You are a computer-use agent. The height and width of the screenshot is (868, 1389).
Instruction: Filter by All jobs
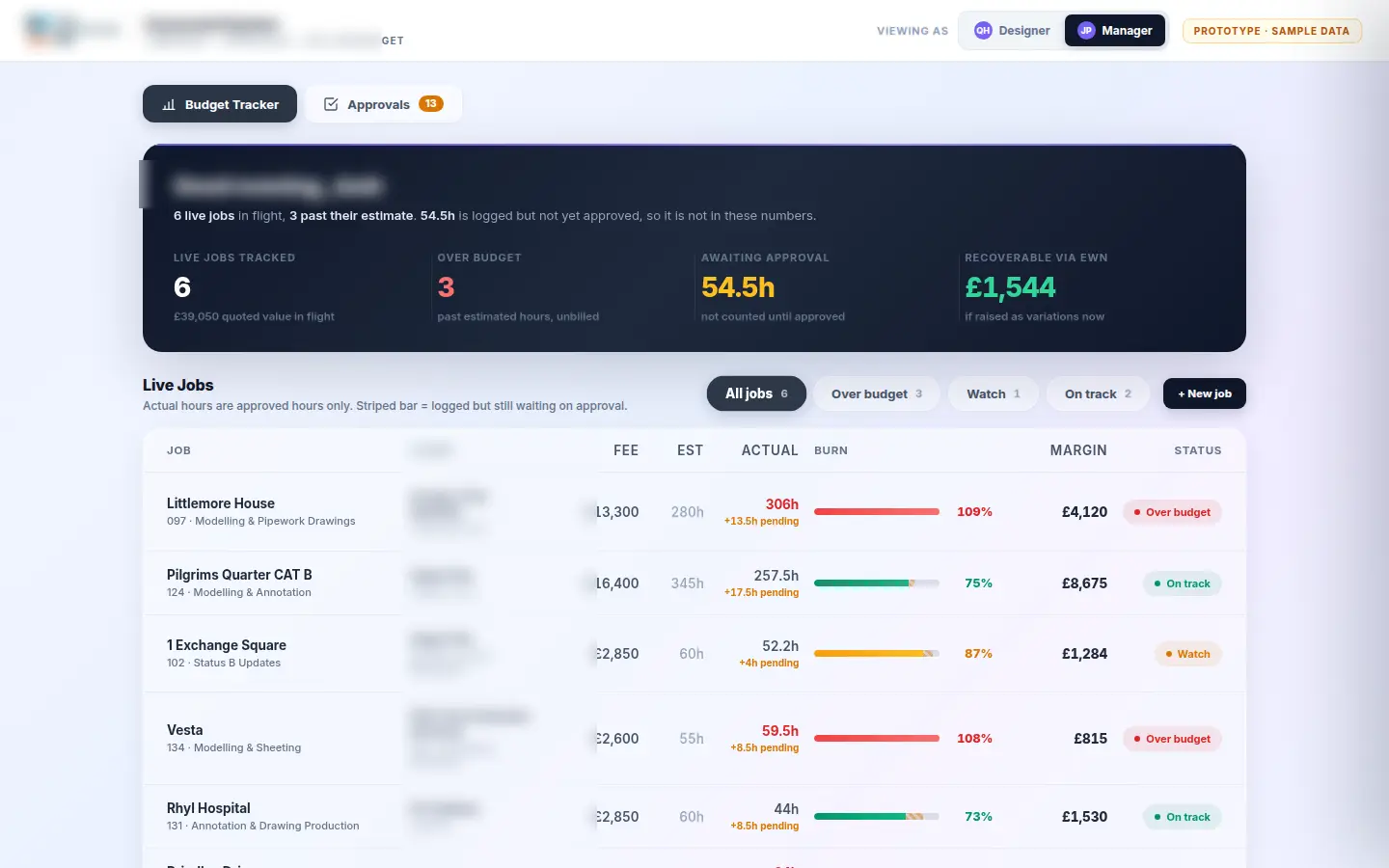756,393
